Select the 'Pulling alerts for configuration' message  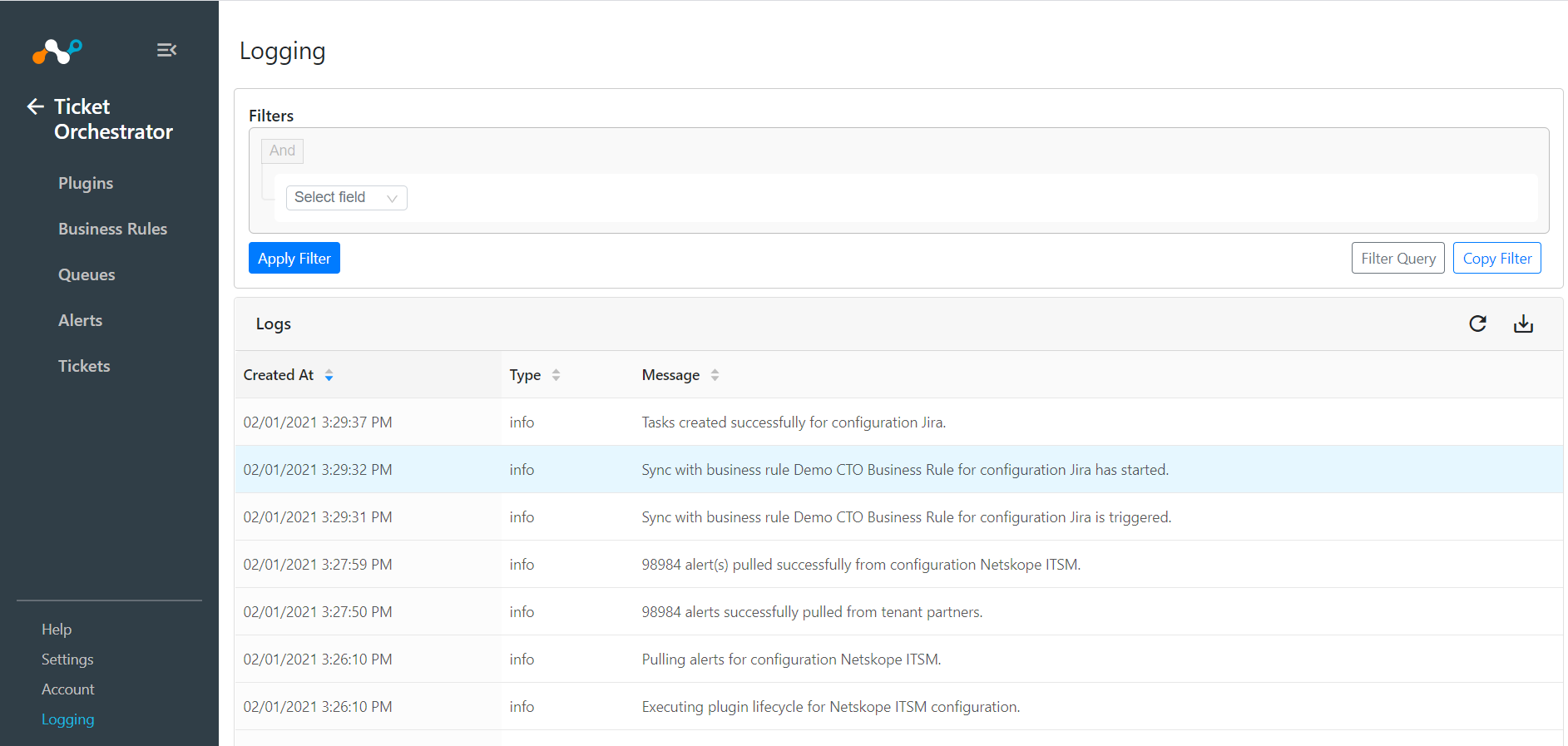[791, 660]
